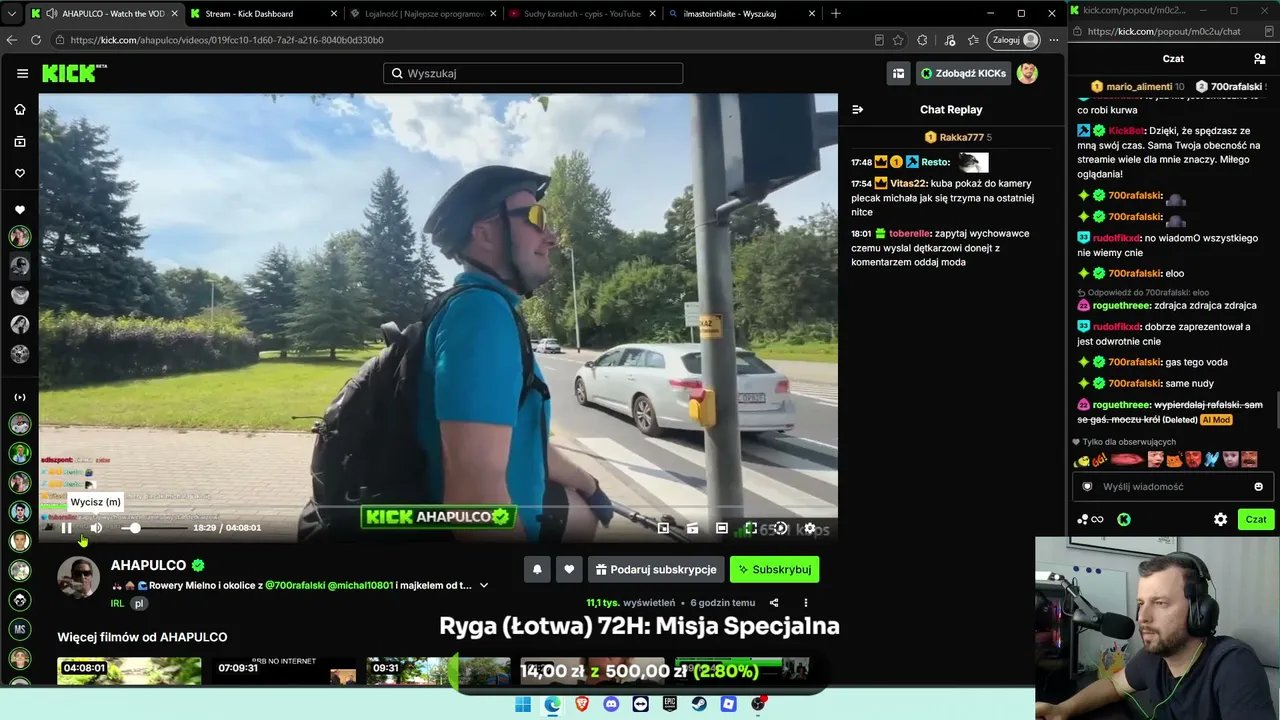Adjust the video volume slider
The height and width of the screenshot is (720, 1280).
[152, 528]
